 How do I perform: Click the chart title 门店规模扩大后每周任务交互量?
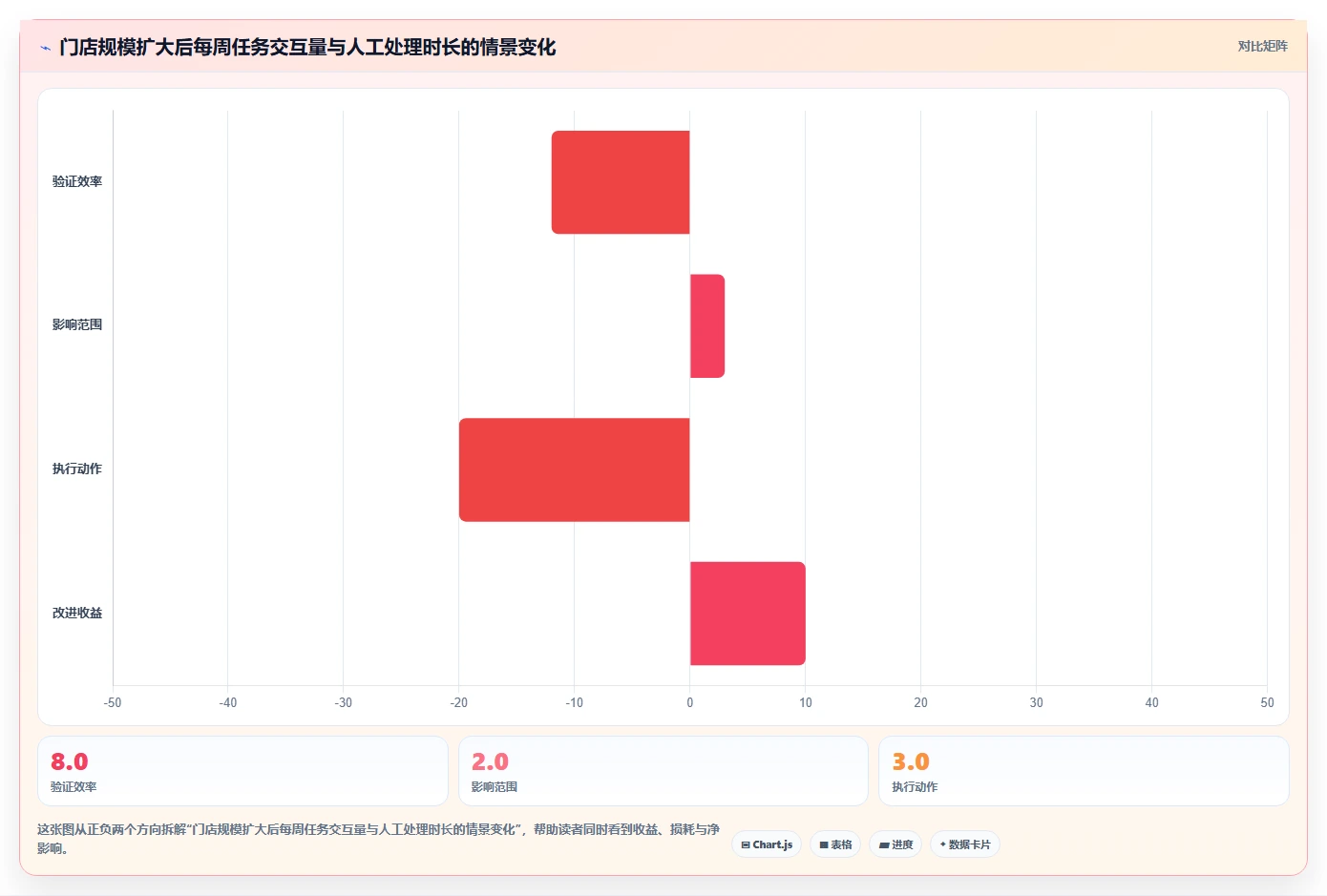pyautogui.click(x=307, y=47)
